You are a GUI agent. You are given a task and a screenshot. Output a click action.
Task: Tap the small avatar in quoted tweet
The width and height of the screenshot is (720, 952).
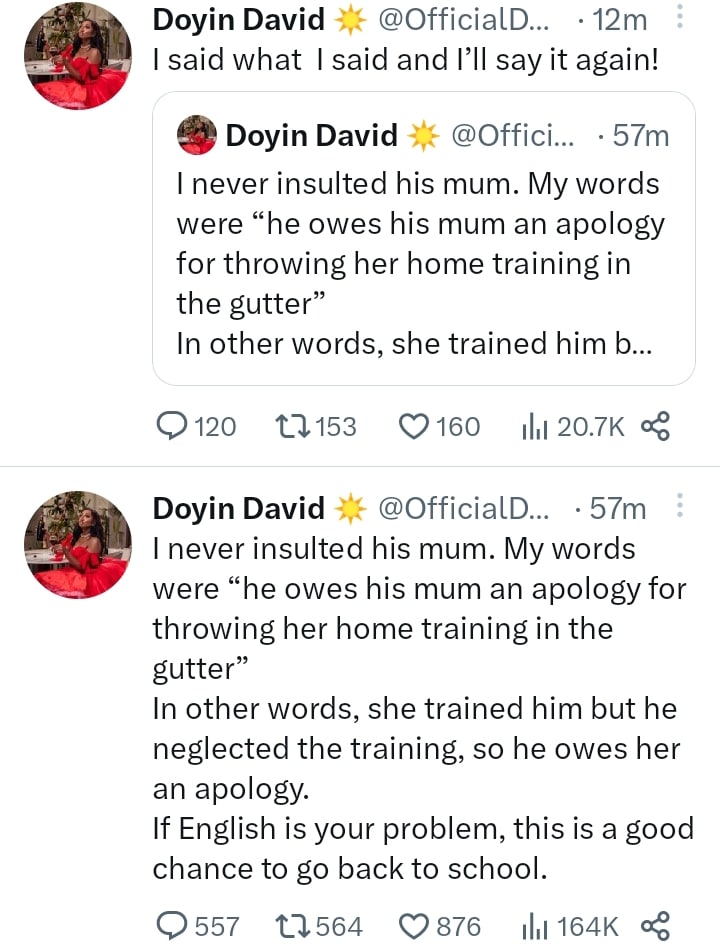point(197,135)
